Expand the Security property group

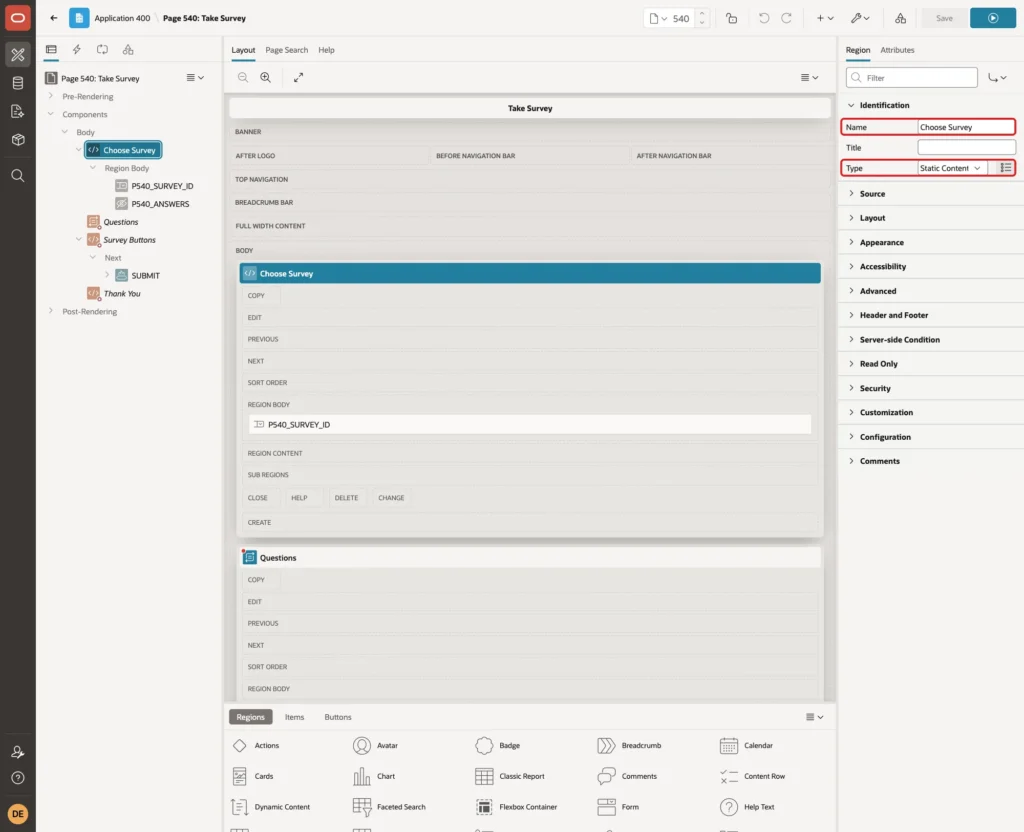[851, 388]
